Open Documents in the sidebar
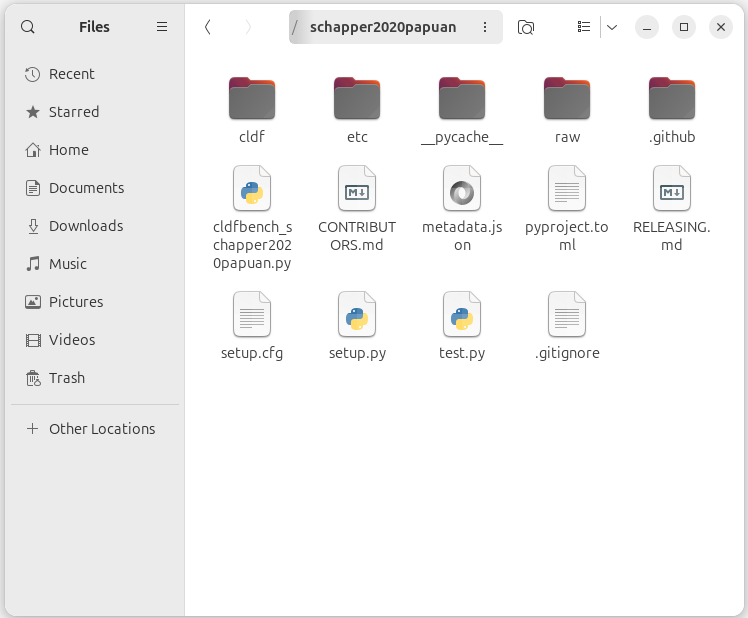The image size is (748, 618). click(95, 188)
